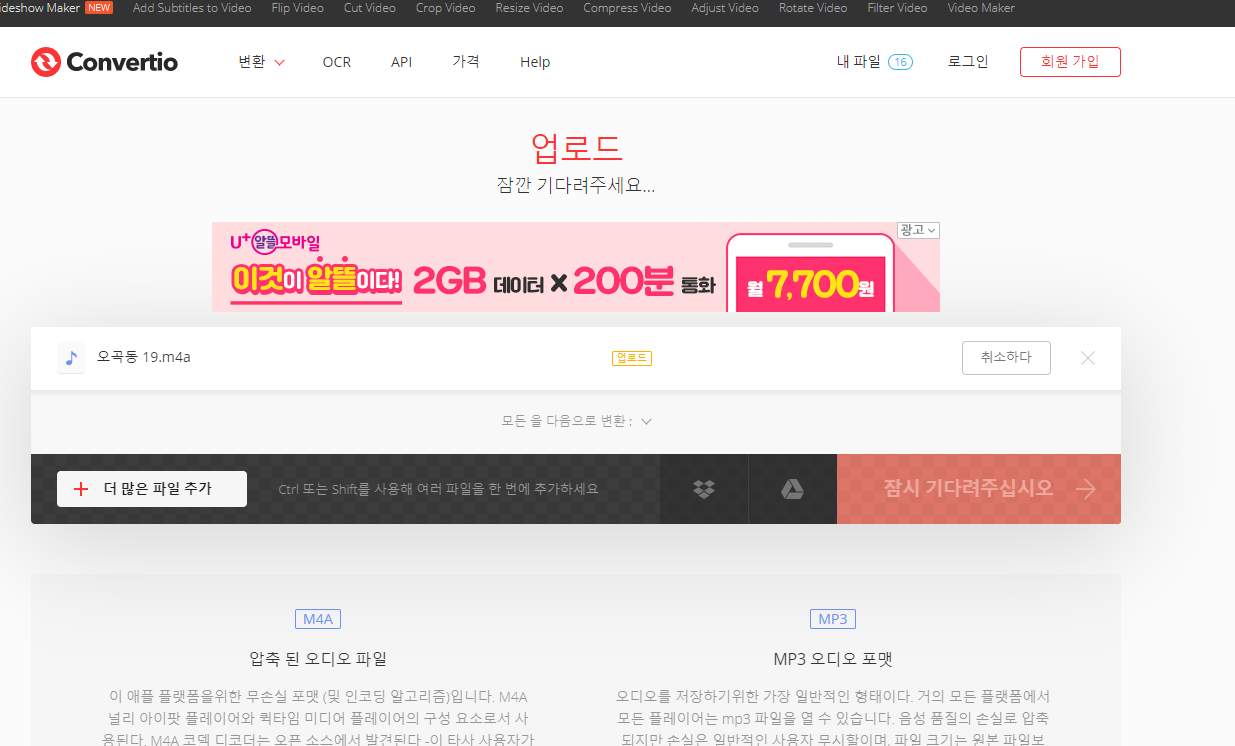The height and width of the screenshot is (746, 1235).
Task: Open Adjust Video tool link
Action: coord(725,8)
